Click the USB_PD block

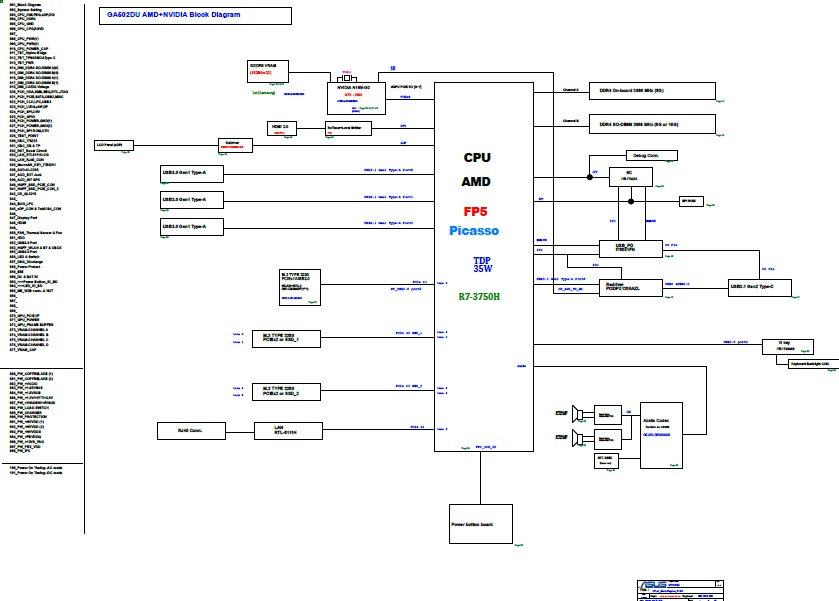pyautogui.click(x=630, y=249)
